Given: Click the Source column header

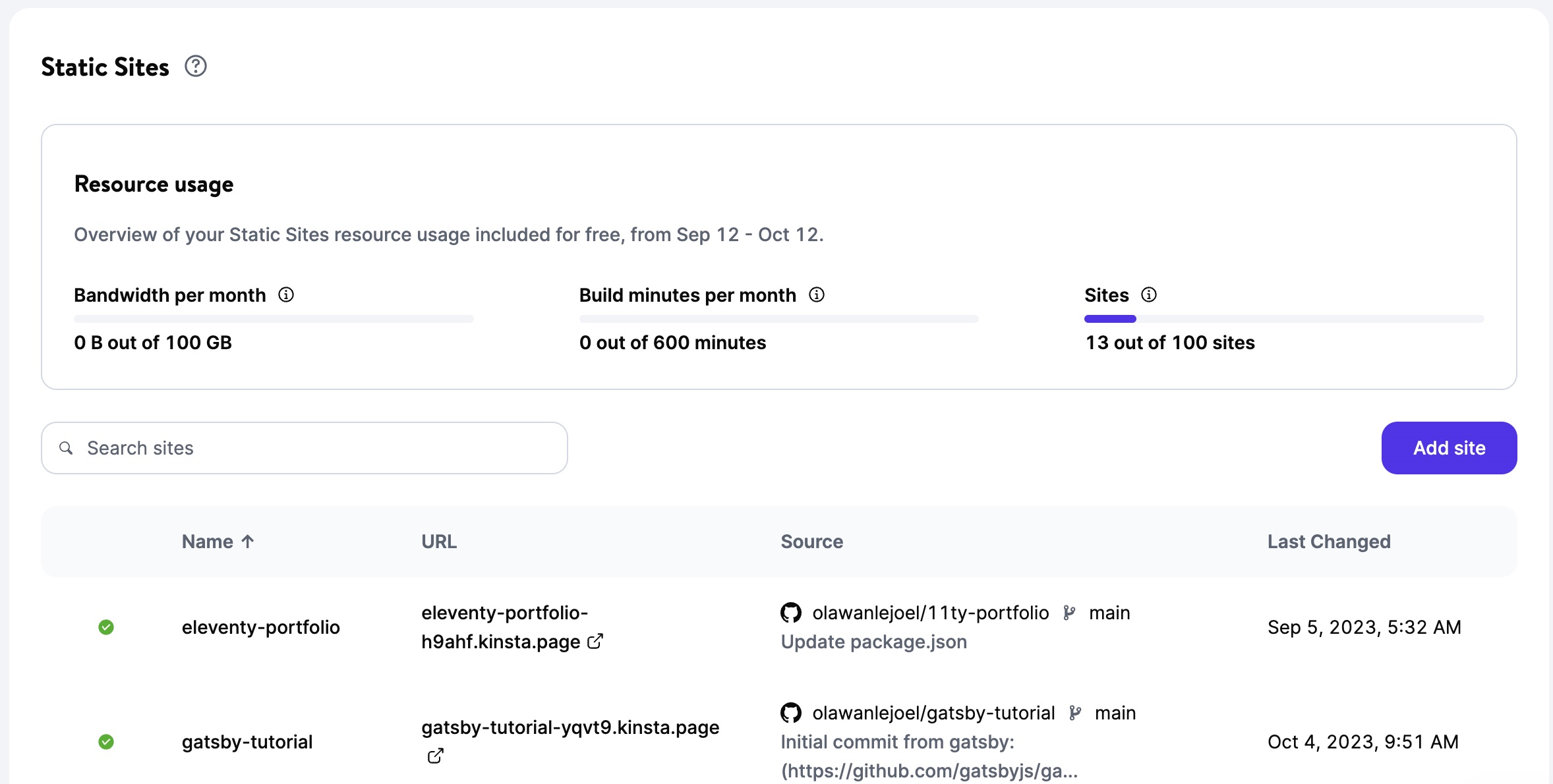Looking at the screenshot, I should click(x=811, y=542).
